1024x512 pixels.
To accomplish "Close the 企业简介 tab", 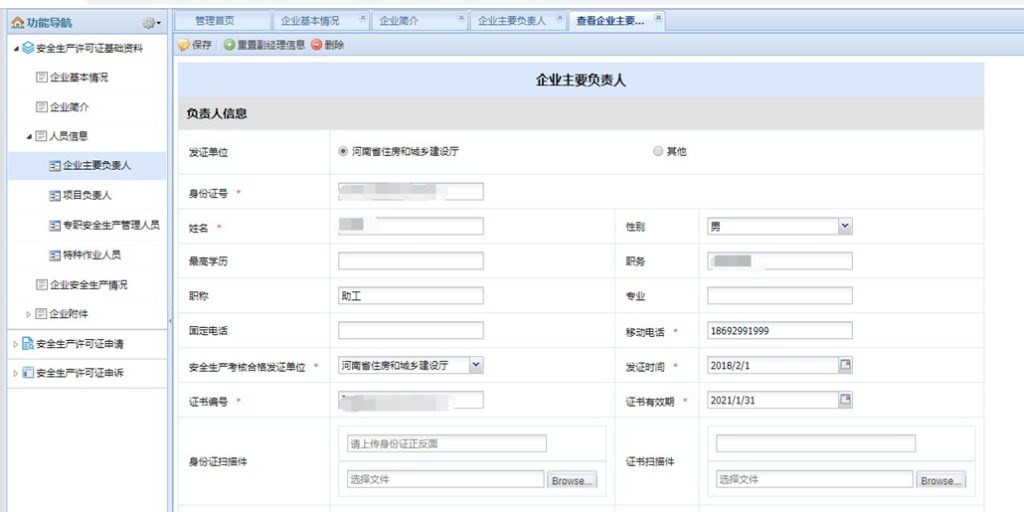I will coord(460,19).
